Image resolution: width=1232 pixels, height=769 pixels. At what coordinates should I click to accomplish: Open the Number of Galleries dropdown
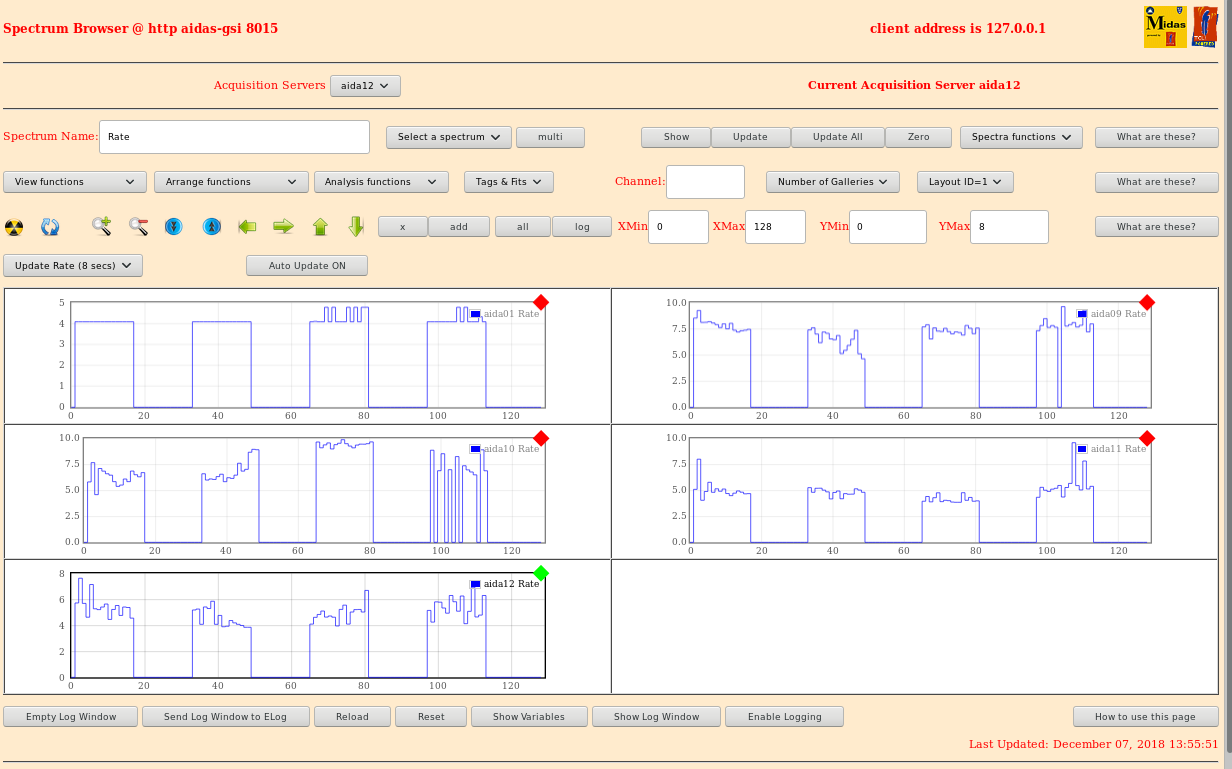(832, 182)
